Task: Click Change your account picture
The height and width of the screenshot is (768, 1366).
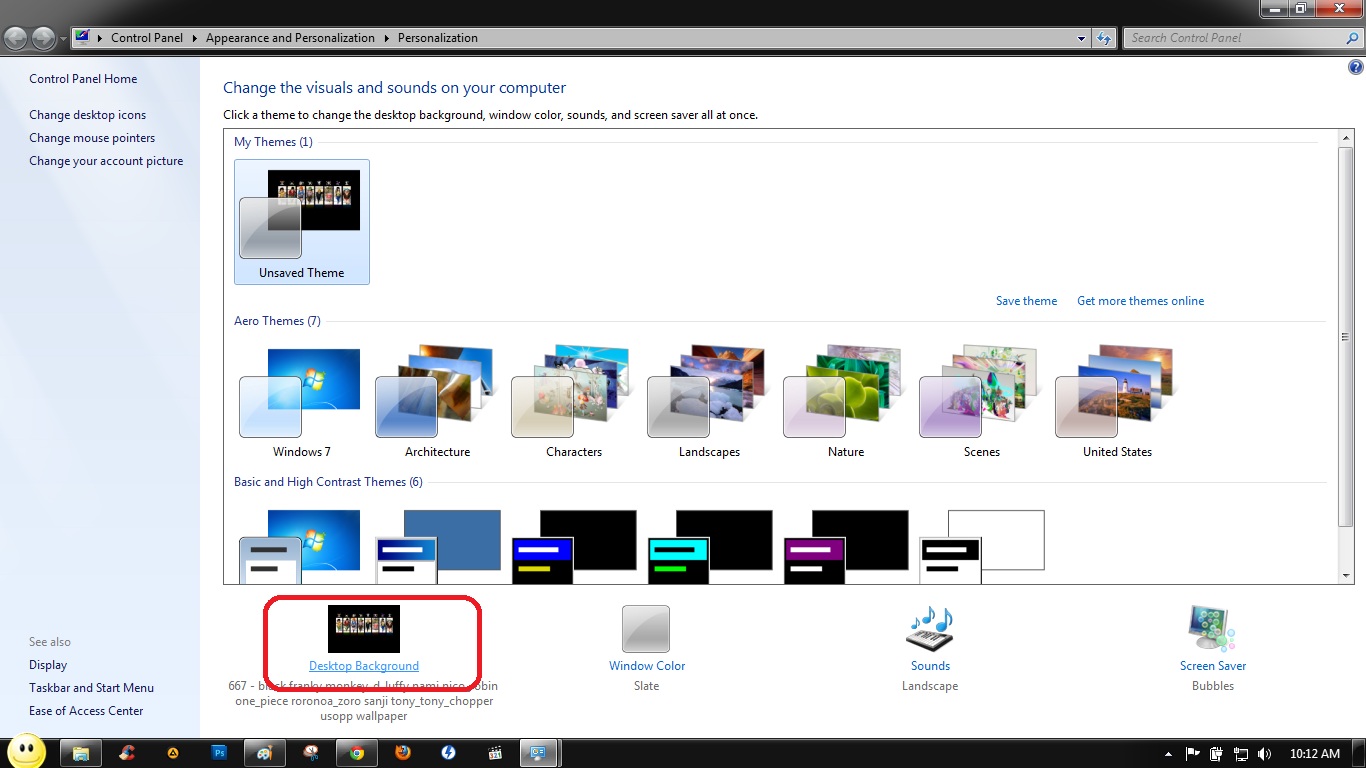Action: coord(106,161)
